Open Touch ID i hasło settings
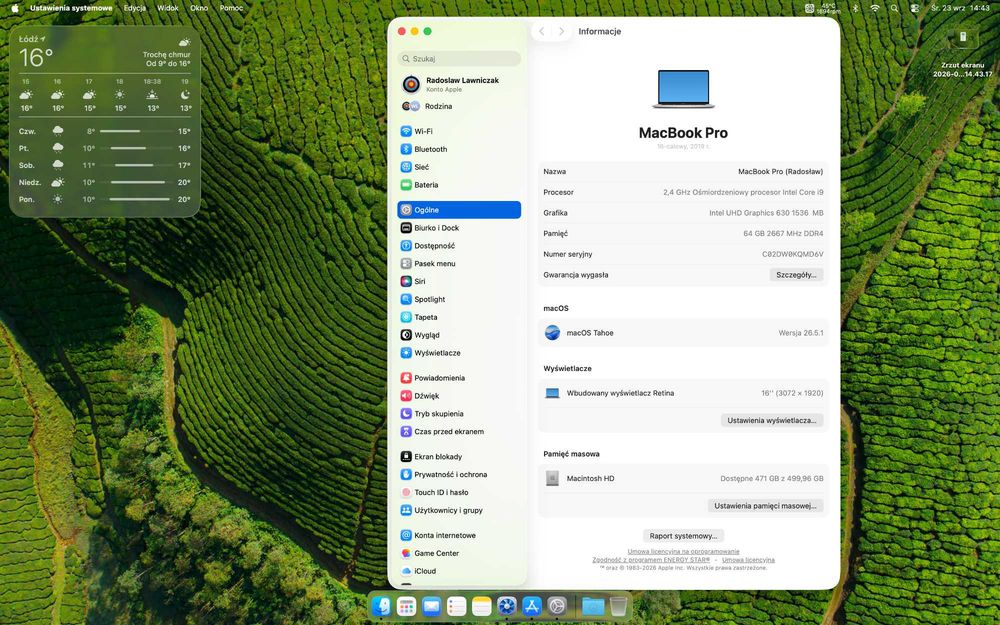1000x625 pixels. tap(459, 492)
